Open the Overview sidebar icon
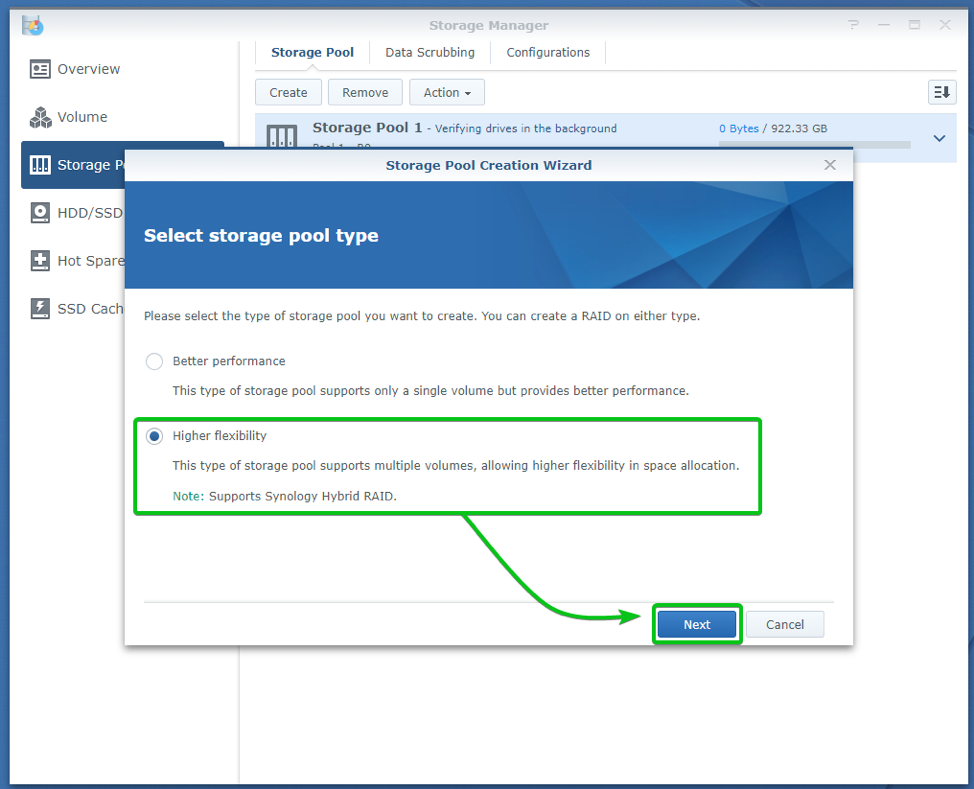 (40, 69)
